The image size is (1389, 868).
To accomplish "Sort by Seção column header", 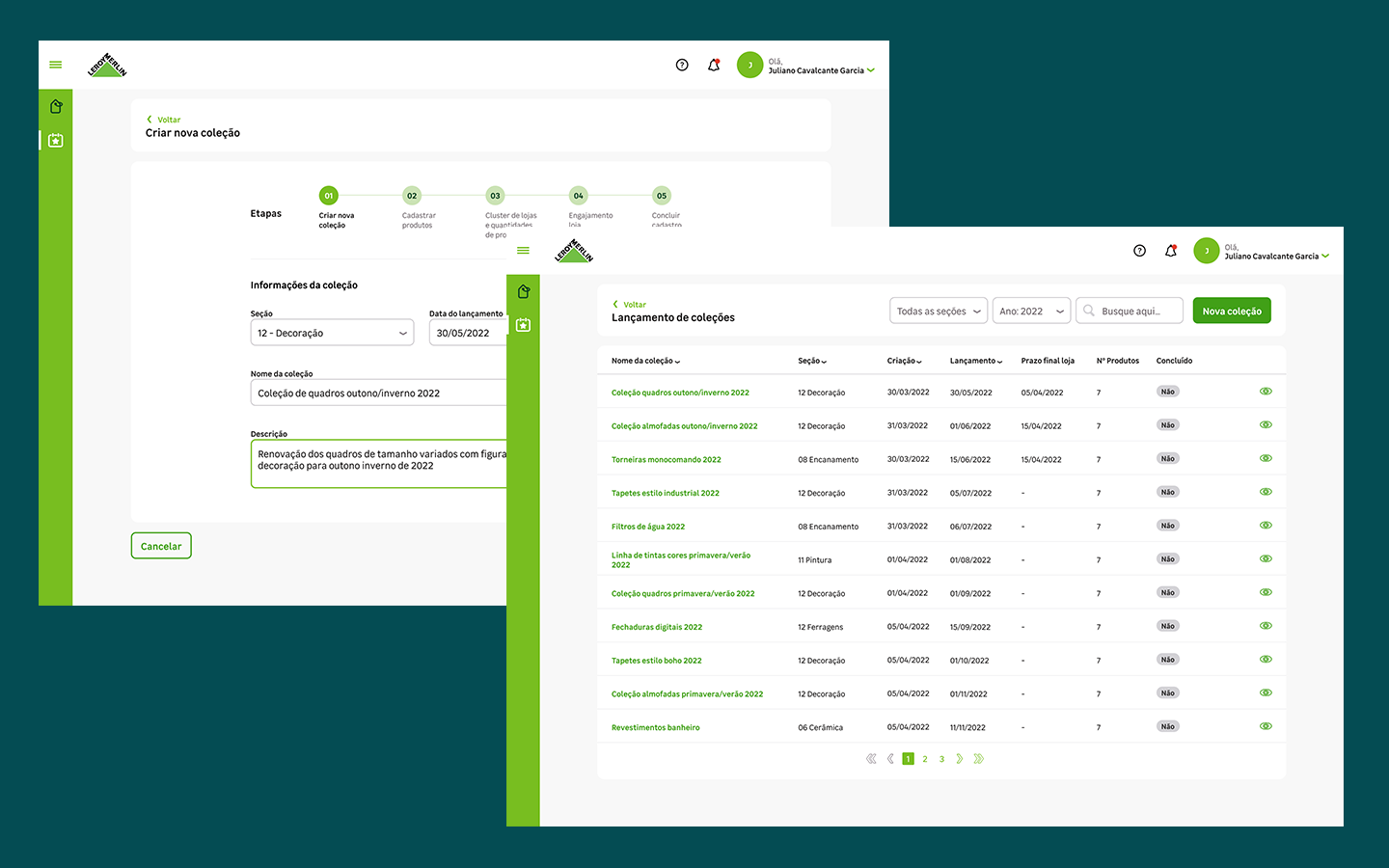I will [812, 361].
